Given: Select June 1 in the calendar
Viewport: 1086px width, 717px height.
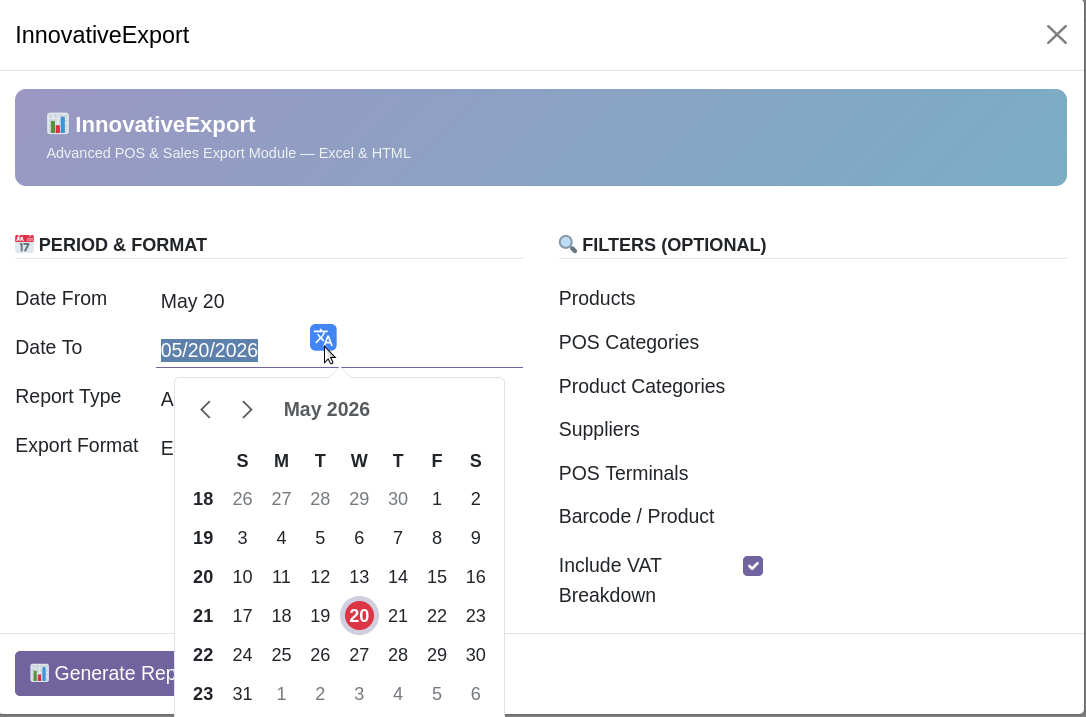Looking at the screenshot, I should [x=281, y=693].
